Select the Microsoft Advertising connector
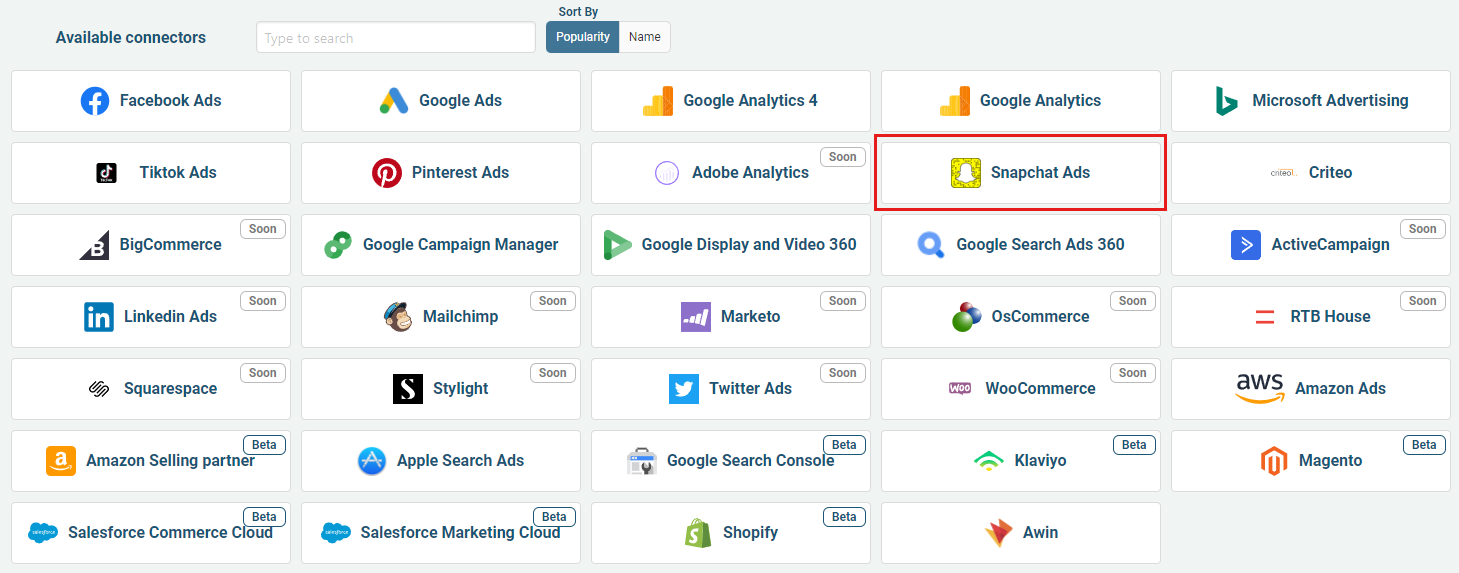The image size is (1459, 573). pos(1310,101)
